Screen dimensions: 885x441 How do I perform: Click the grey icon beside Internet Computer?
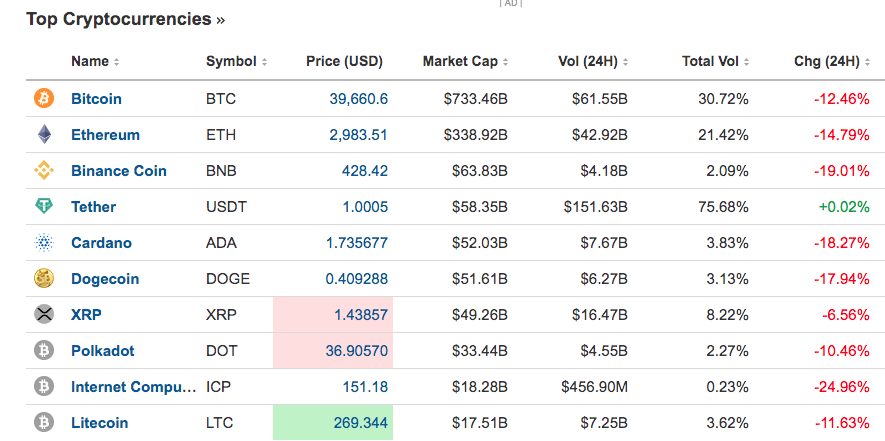click(x=43, y=387)
